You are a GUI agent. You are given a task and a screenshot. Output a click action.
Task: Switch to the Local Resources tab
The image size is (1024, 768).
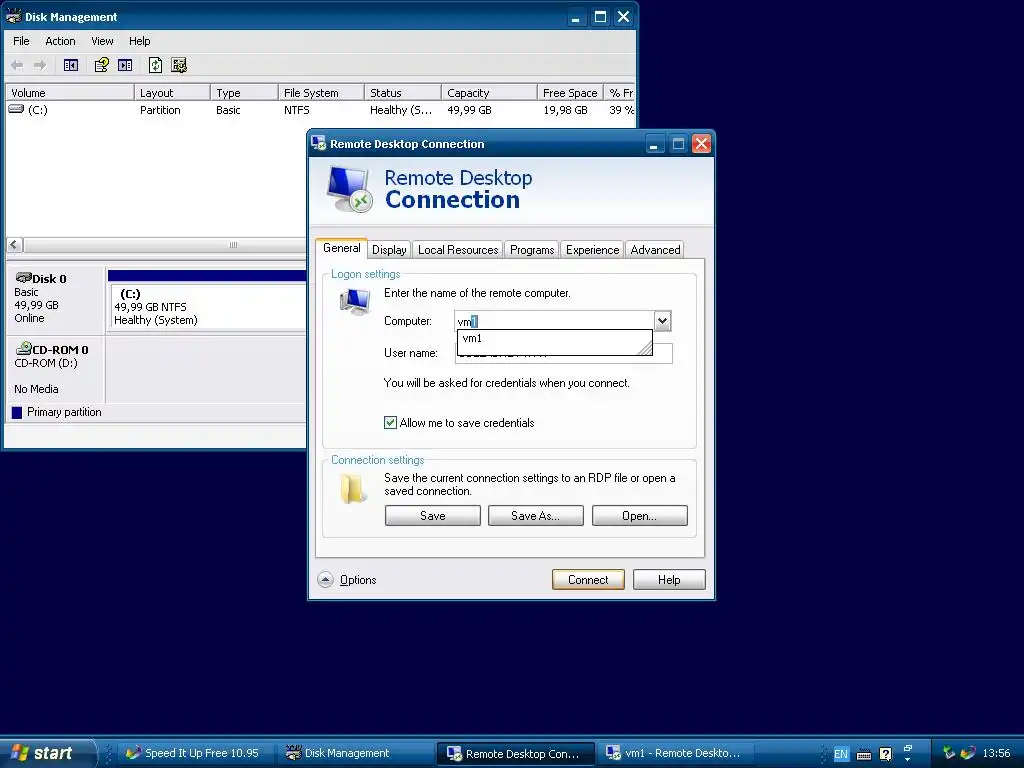(458, 249)
